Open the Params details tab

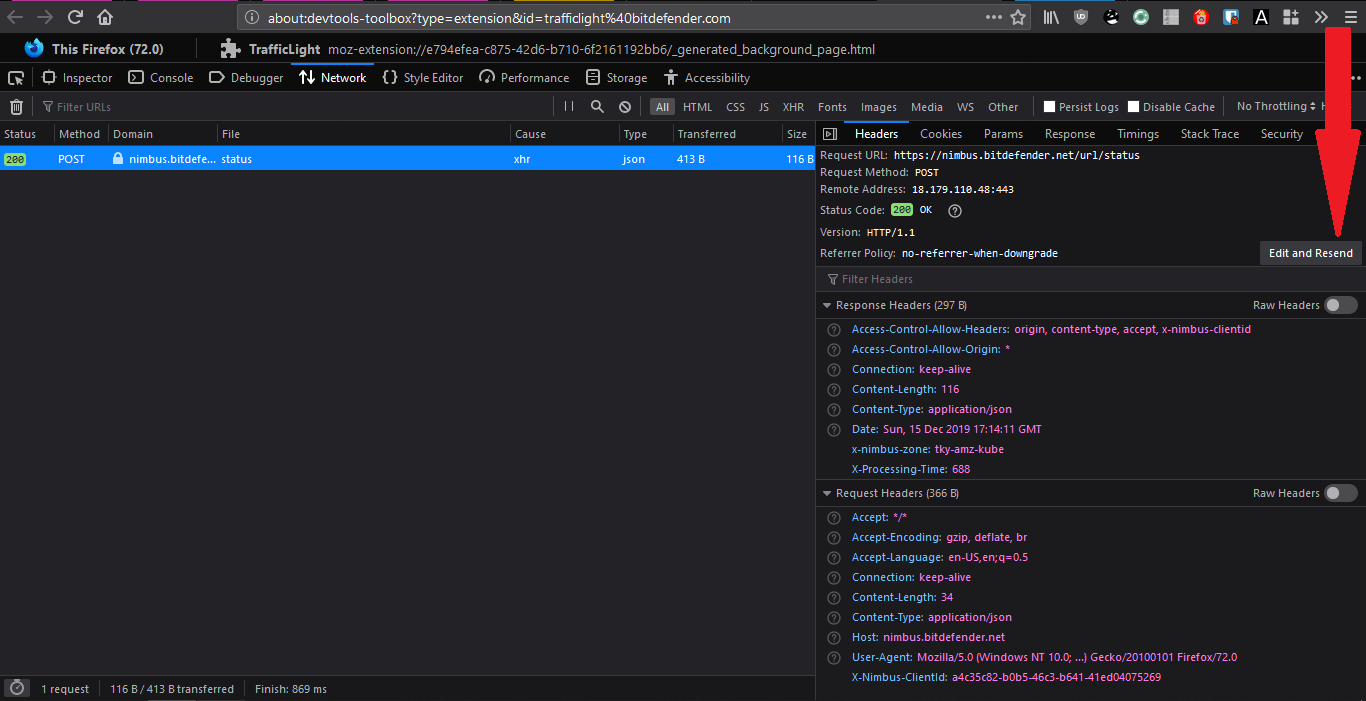coord(1003,134)
